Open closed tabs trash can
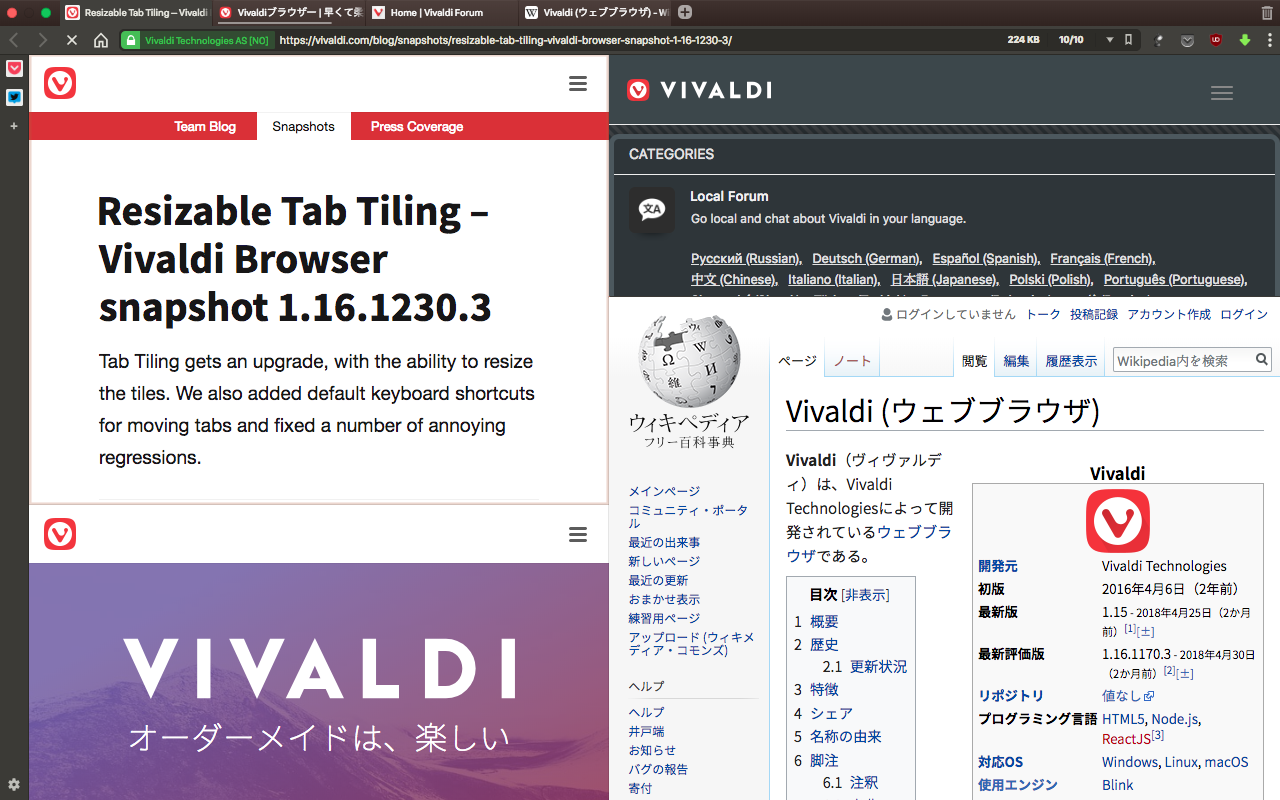This screenshot has height=800, width=1280. (1267, 13)
